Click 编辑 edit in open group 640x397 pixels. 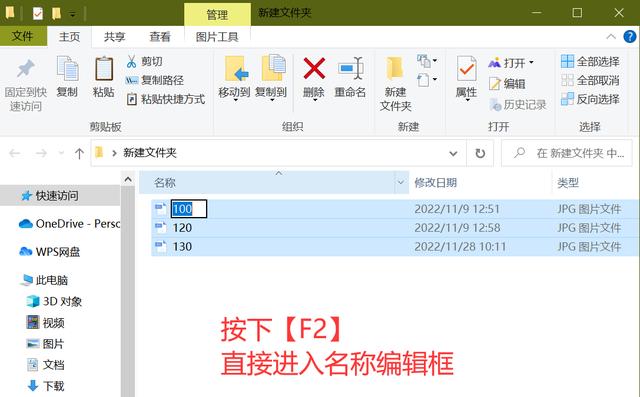tap(507, 84)
